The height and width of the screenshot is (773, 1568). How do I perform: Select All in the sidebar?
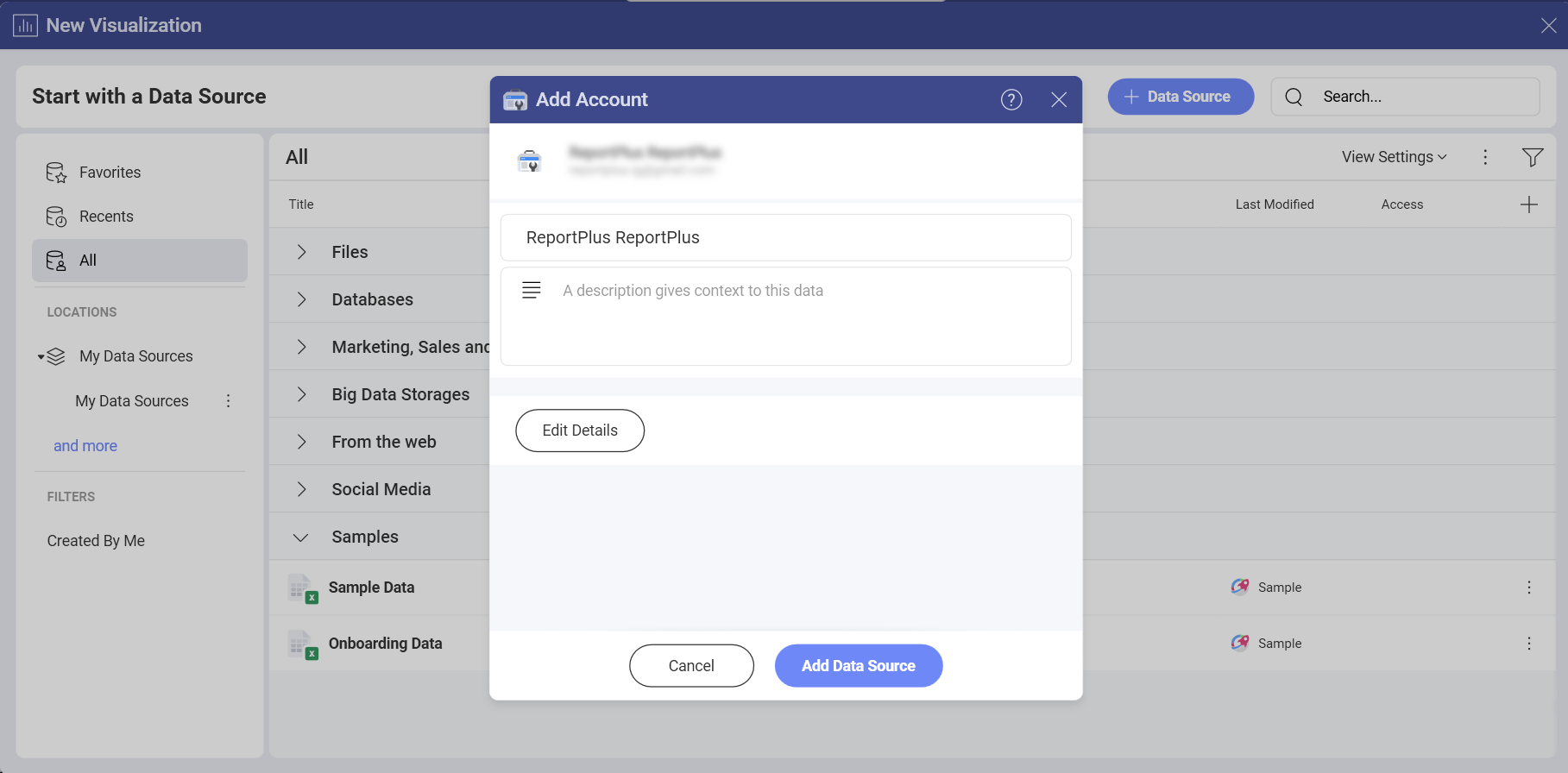[x=140, y=261]
